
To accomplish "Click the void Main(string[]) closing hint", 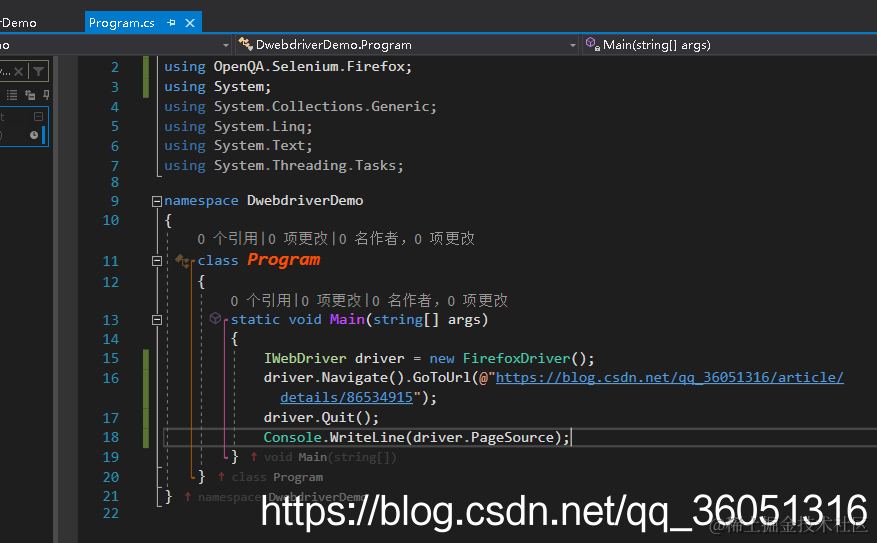I will (329, 457).
